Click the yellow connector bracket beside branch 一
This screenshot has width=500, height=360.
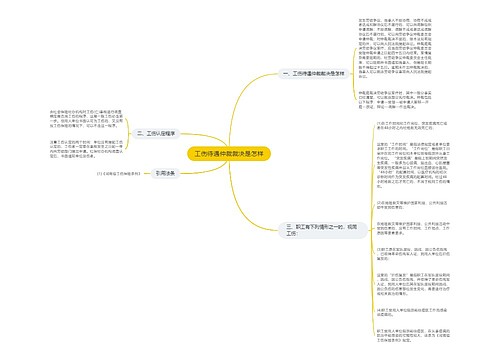pos(354,73)
